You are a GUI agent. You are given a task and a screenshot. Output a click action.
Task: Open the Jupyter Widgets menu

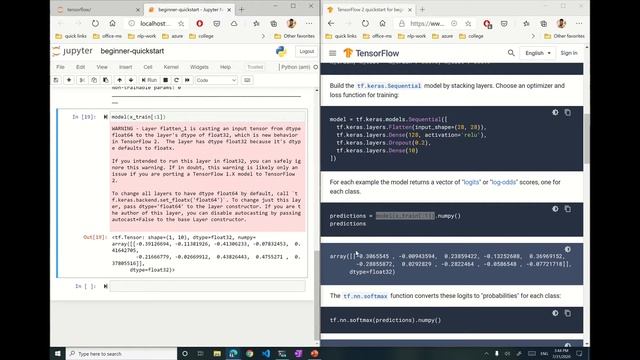pos(199,67)
